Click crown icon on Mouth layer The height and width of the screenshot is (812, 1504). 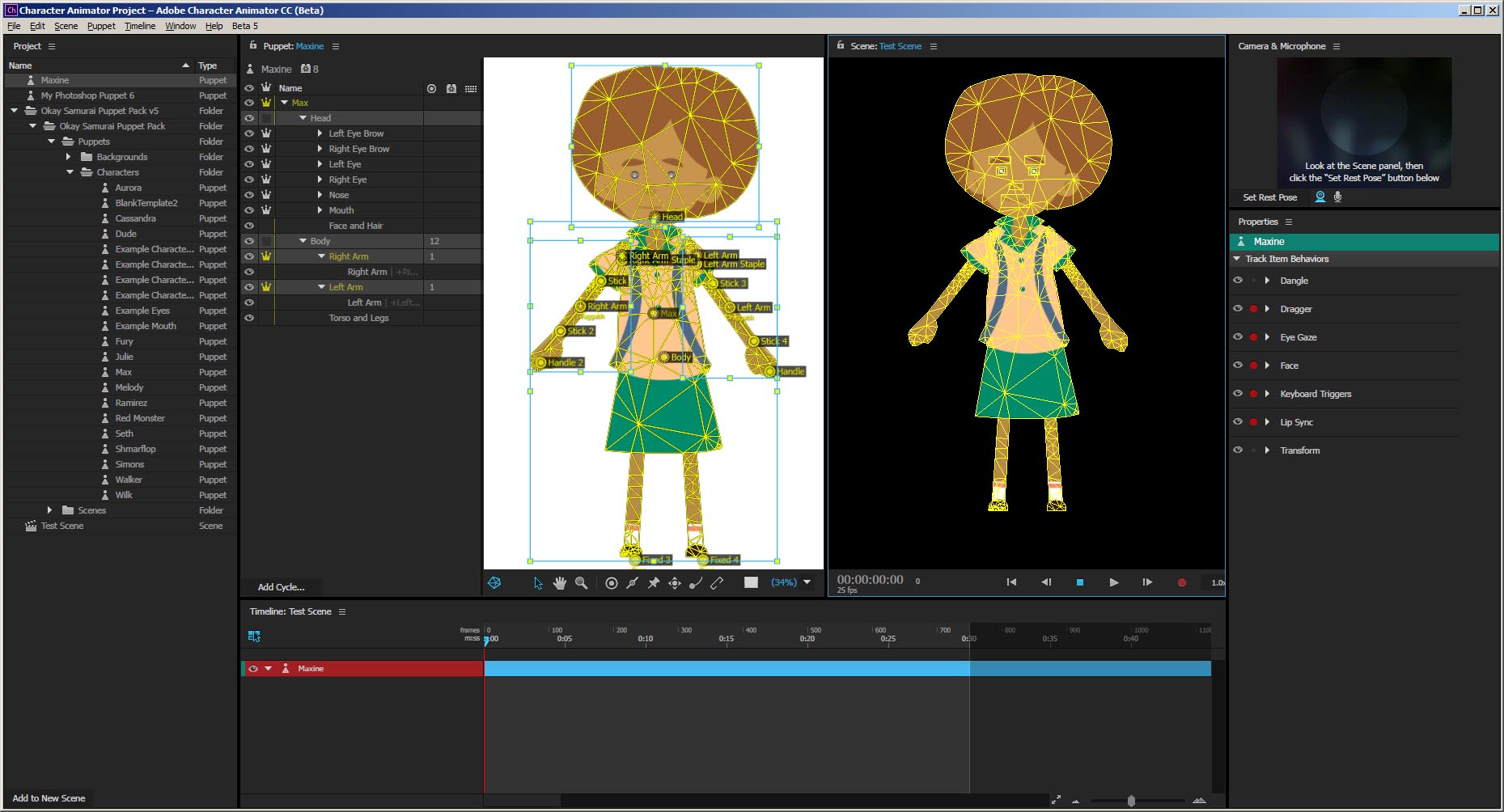pyautogui.click(x=266, y=209)
